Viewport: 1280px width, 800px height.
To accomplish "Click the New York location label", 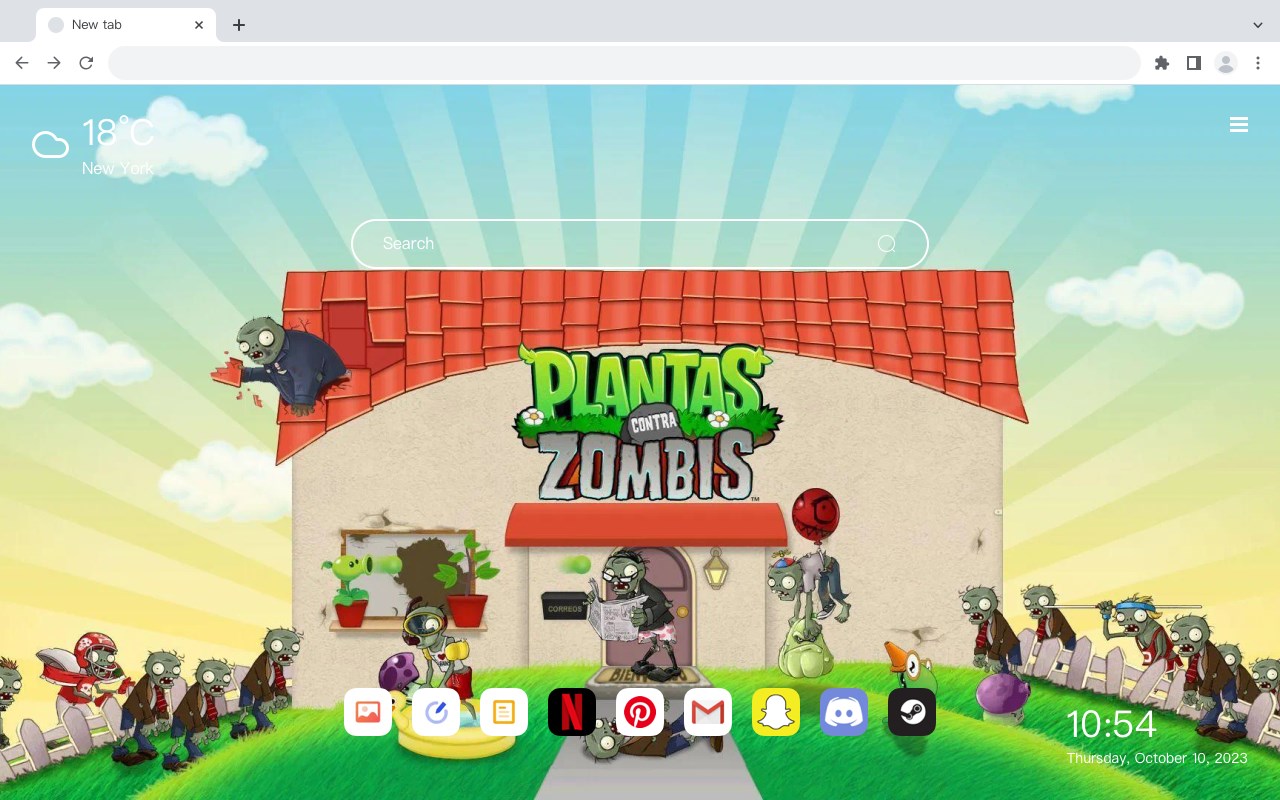I will pos(118,169).
